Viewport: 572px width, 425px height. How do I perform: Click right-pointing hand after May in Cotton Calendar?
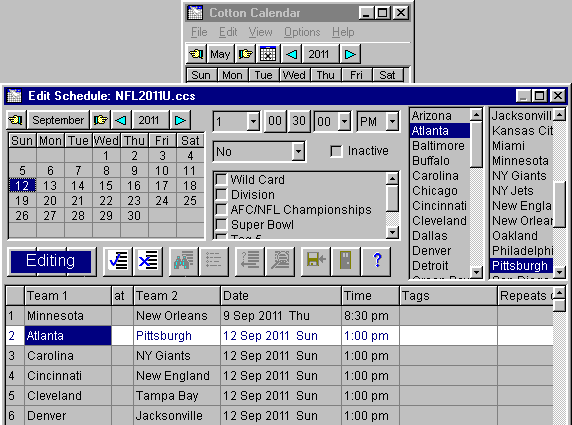(x=246, y=54)
